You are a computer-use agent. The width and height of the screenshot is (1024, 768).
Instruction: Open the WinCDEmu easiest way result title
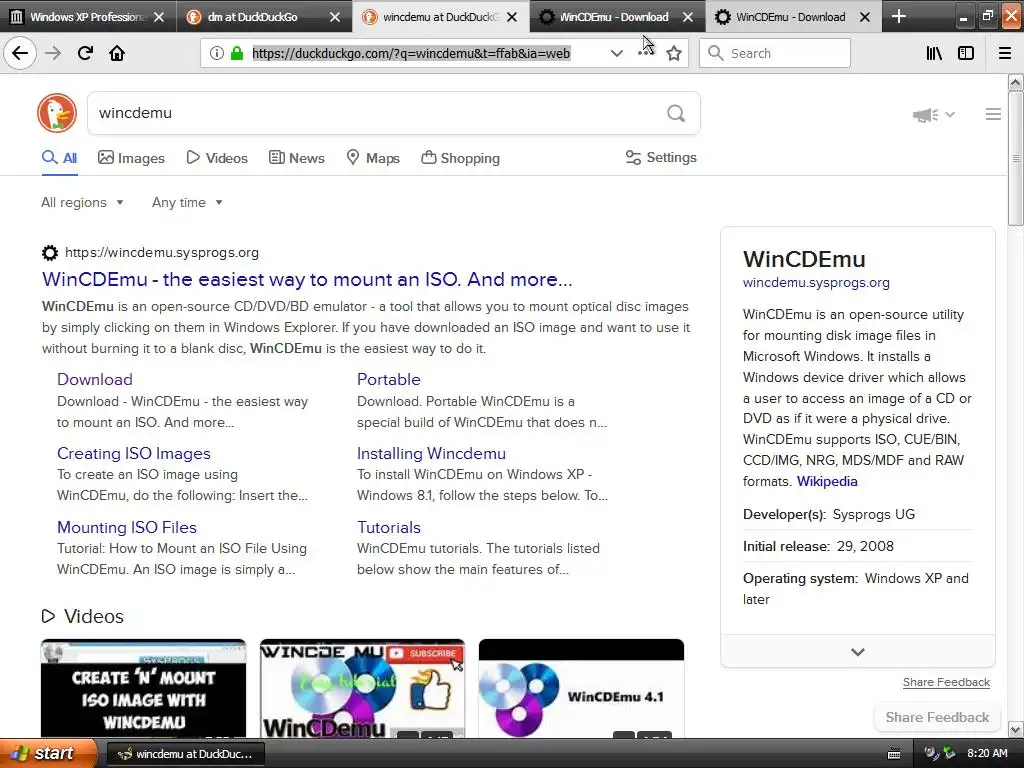point(307,279)
